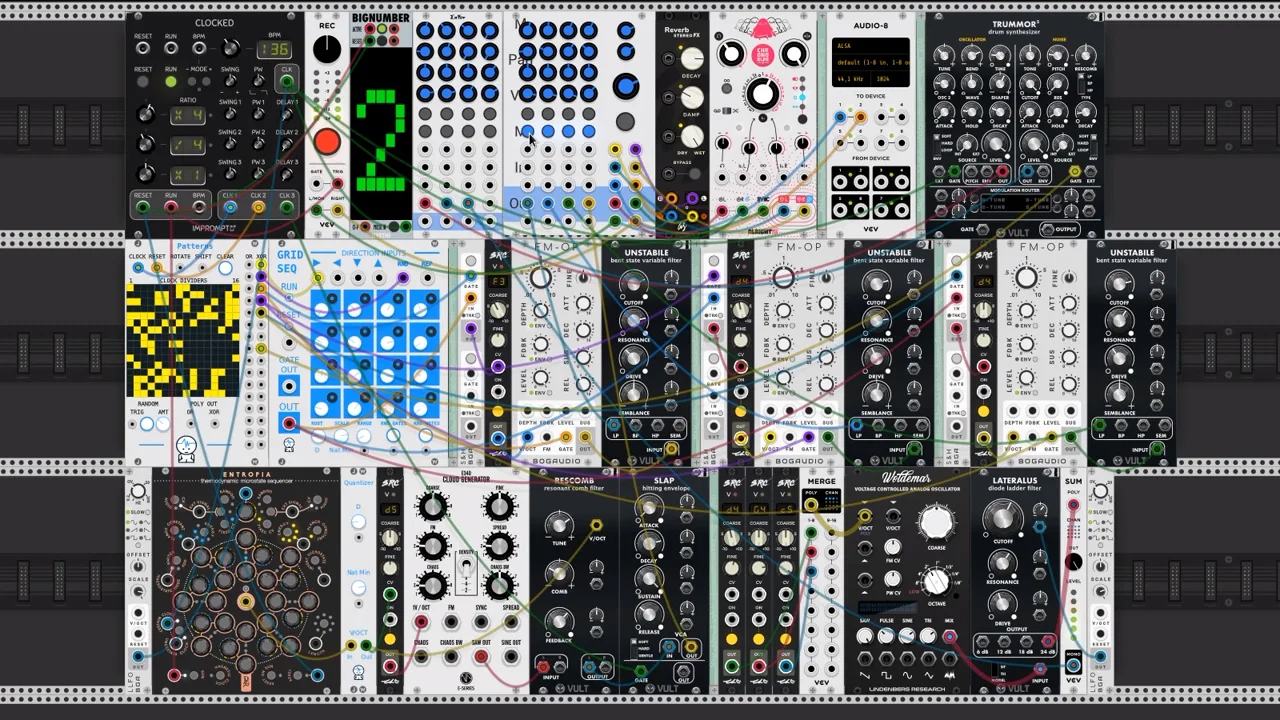Viewport: 1280px width, 720px height.
Task: Click the first Unstabile CUTOFF knob
Action: click(633, 285)
